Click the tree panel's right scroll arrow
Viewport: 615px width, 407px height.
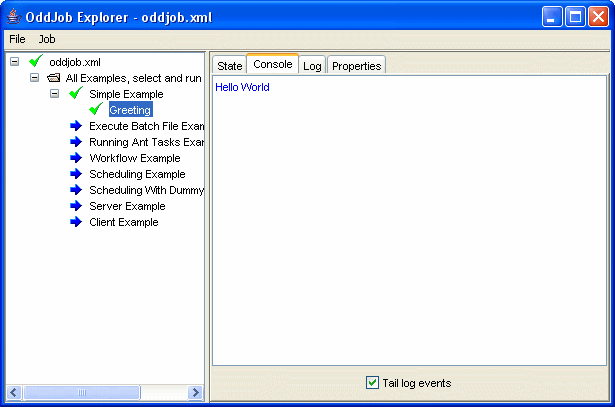pos(196,393)
